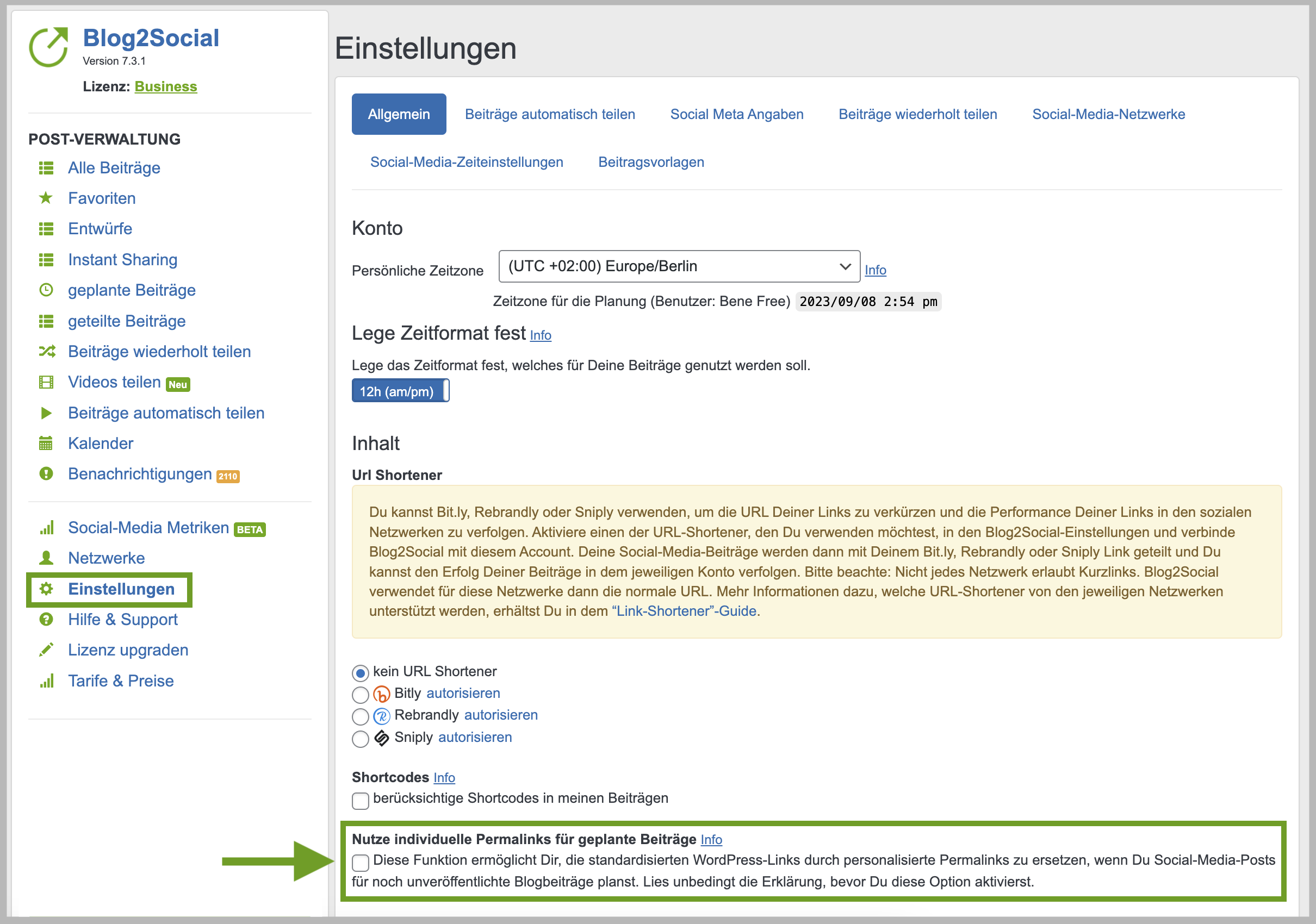
Task: Select the Rebrandly radio button
Action: (x=360, y=716)
